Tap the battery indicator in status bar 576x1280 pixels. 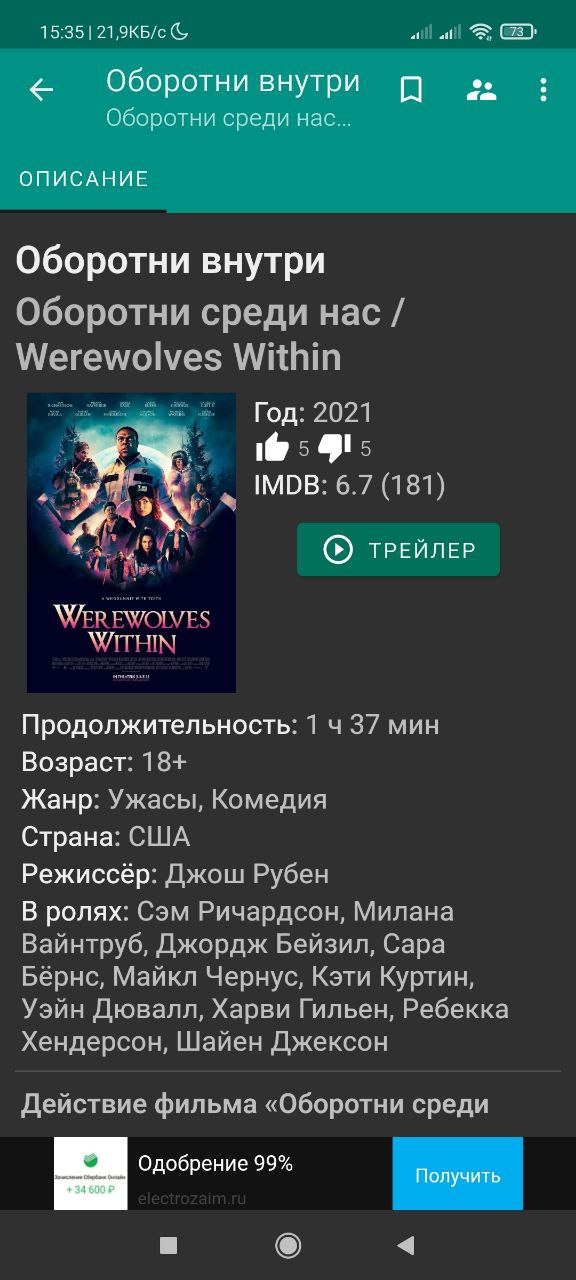click(518, 32)
